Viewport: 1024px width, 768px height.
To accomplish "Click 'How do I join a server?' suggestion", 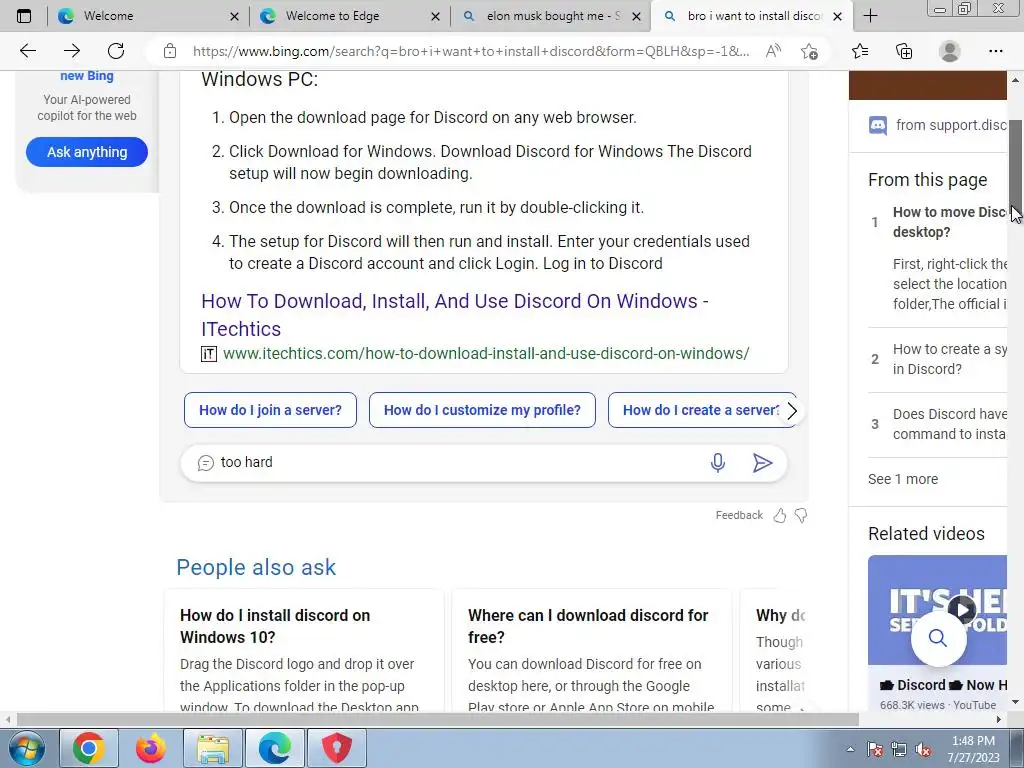I will 270,410.
